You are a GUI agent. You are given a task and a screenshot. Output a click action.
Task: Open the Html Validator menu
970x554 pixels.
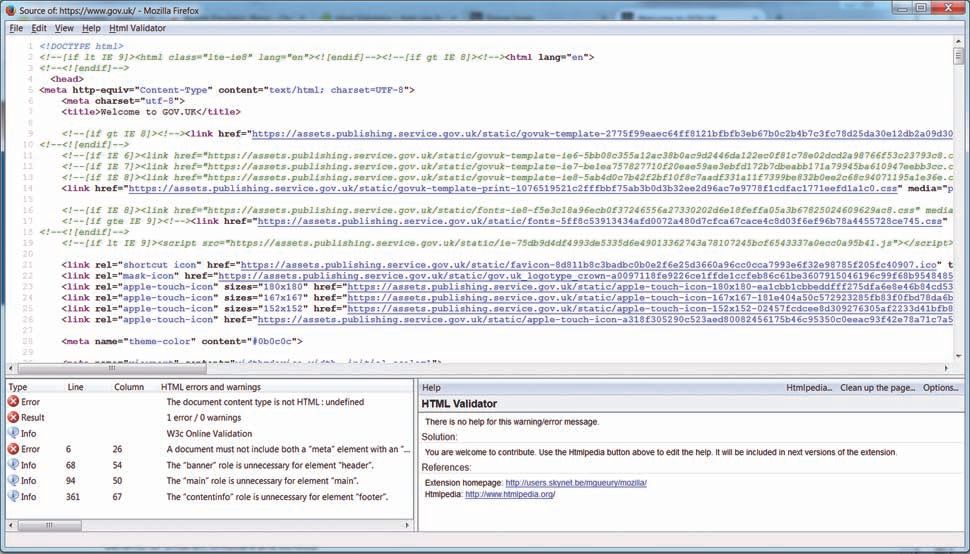pyautogui.click(x=137, y=28)
